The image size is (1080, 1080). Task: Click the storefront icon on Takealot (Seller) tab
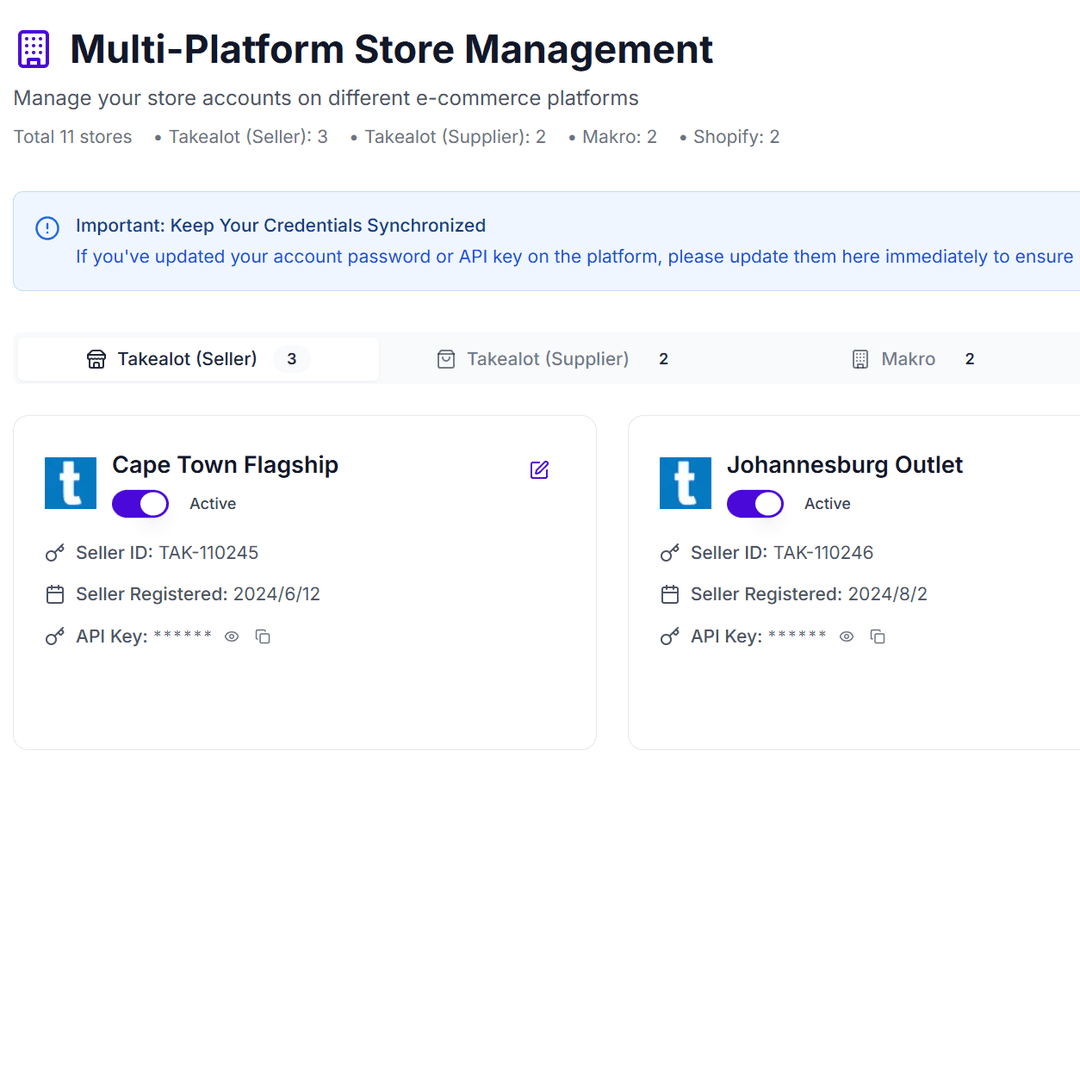tap(96, 360)
